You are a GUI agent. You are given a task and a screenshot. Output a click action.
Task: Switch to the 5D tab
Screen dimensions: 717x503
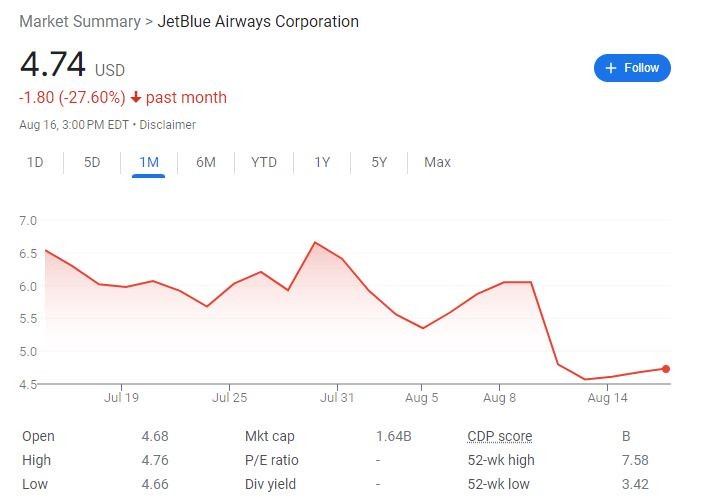(92, 162)
